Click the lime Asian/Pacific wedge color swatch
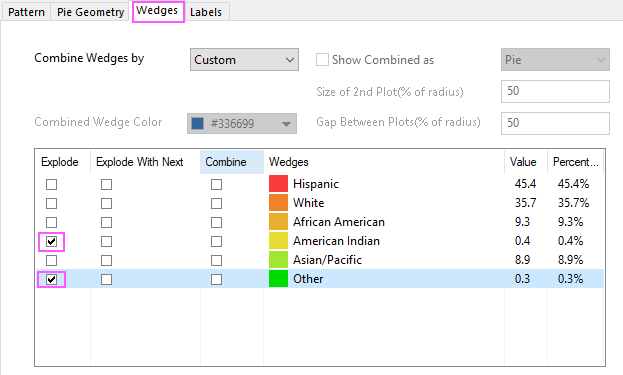 point(278,260)
